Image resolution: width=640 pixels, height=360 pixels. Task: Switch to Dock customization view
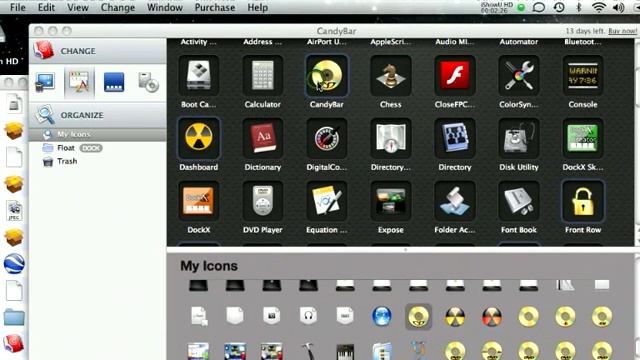point(114,82)
